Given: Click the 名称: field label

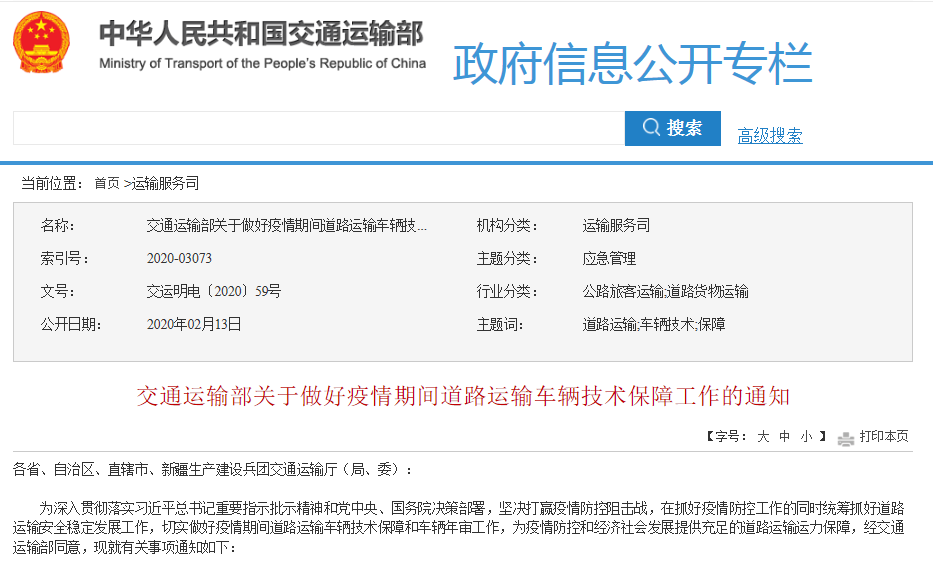Looking at the screenshot, I should click(58, 225).
